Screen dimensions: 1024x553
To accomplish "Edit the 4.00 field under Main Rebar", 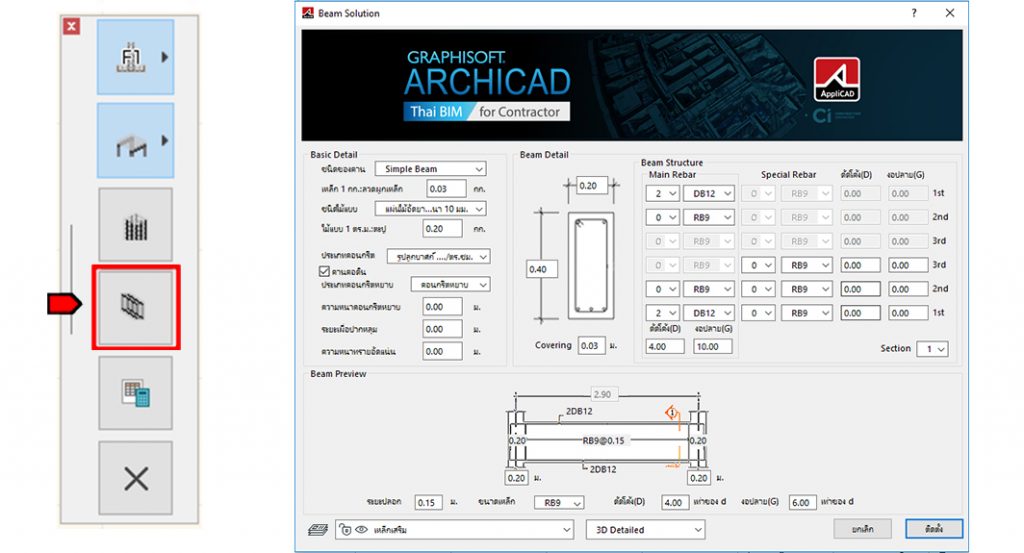I will (x=665, y=347).
